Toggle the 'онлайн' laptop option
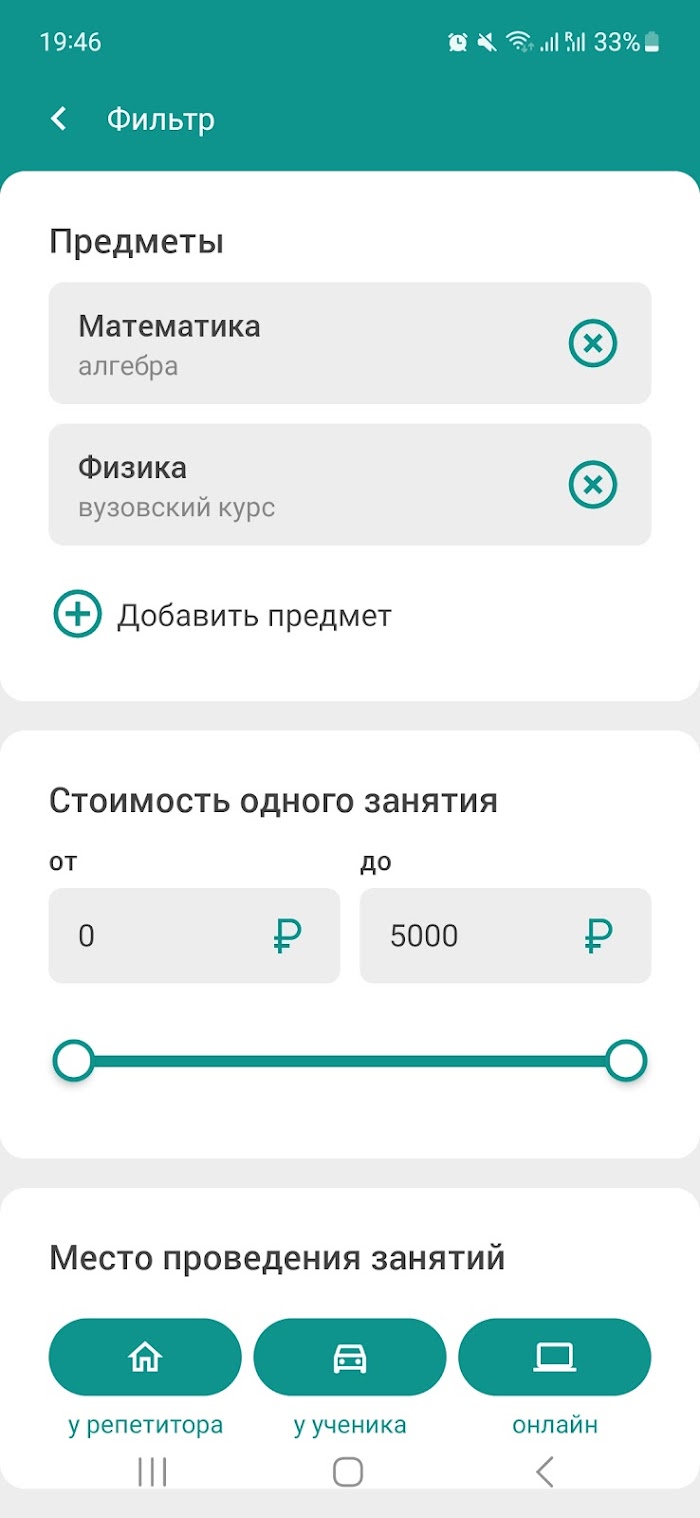 [554, 1357]
